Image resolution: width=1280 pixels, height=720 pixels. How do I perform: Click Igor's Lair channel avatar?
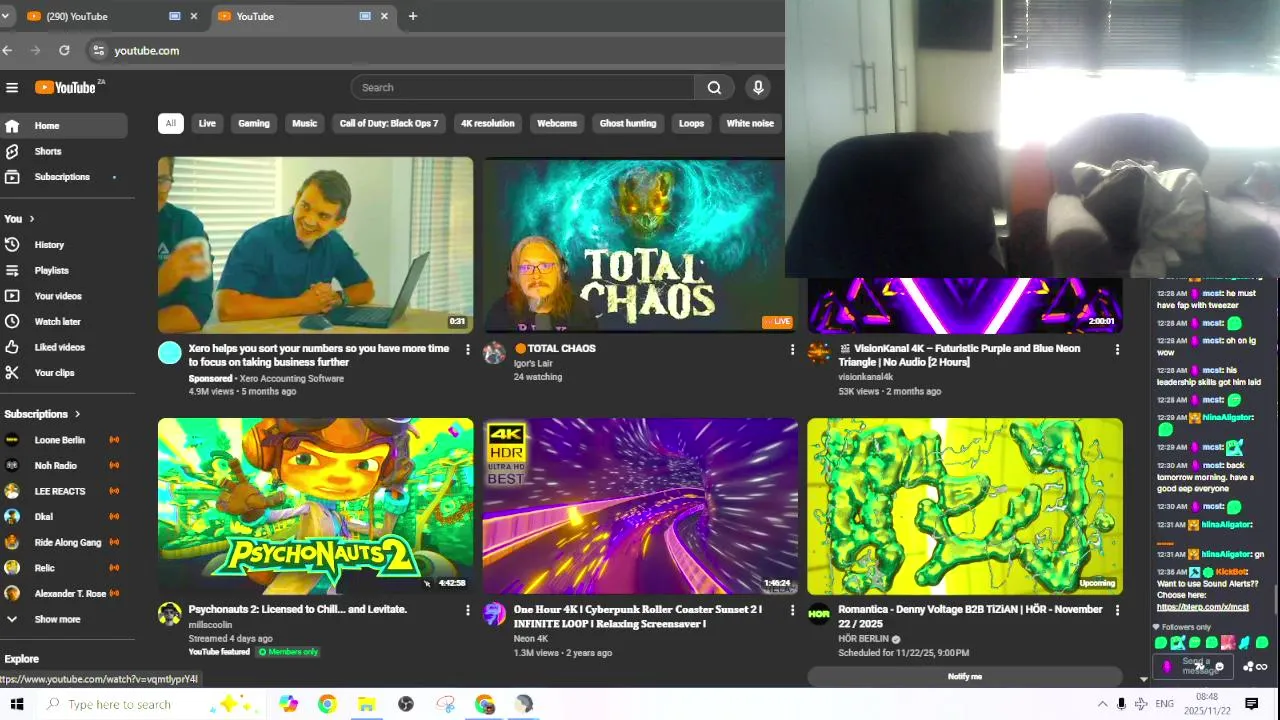(x=495, y=353)
